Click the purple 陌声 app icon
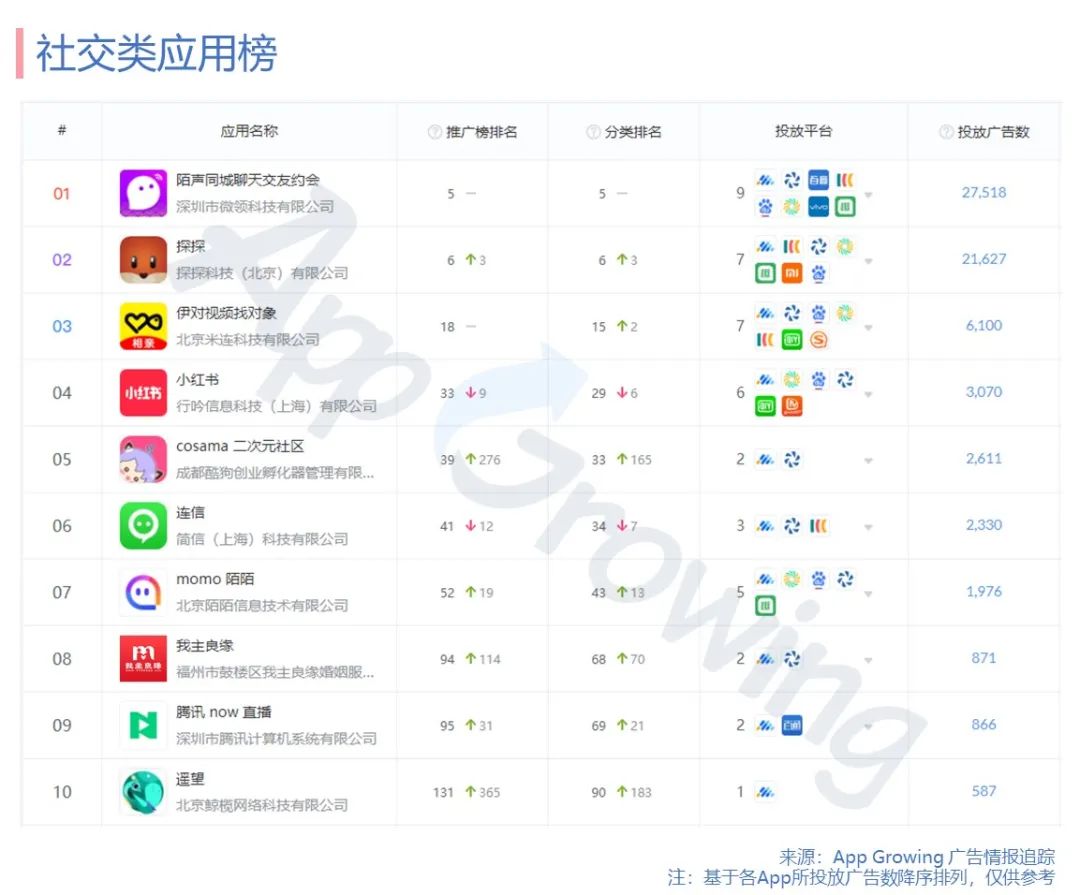Image resolution: width=1080 pixels, height=895 pixels. [x=143, y=193]
